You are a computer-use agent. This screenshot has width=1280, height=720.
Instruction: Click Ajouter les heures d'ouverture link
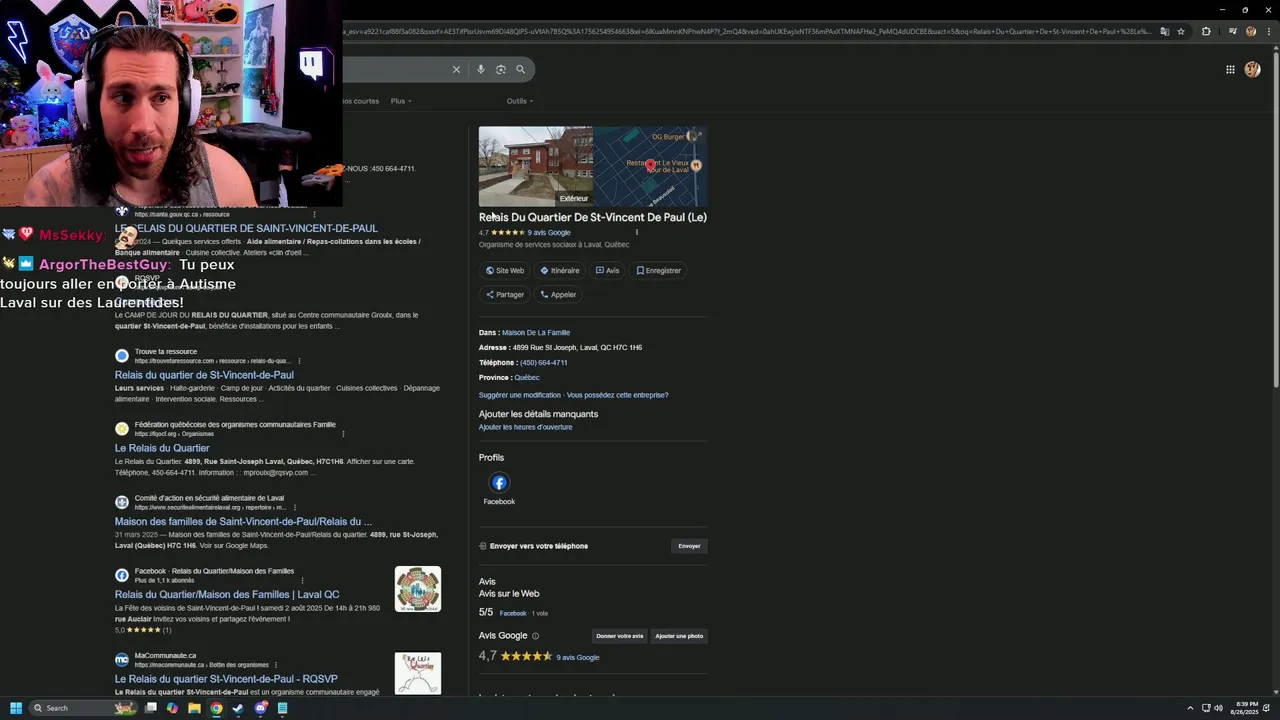pos(525,427)
